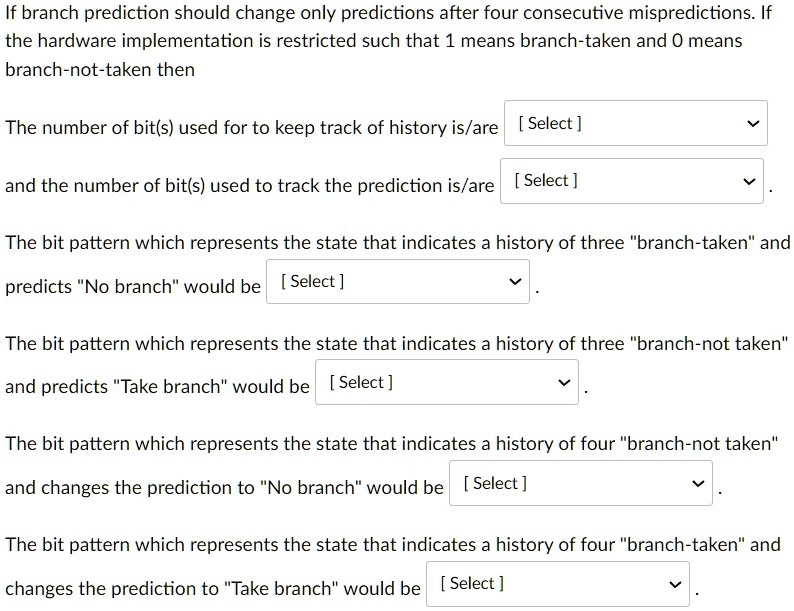Viewport: 794px width, 611px height.
Task: Click chevron arrow beside 'prediction to "Take branch" would be'
Action: point(675,584)
